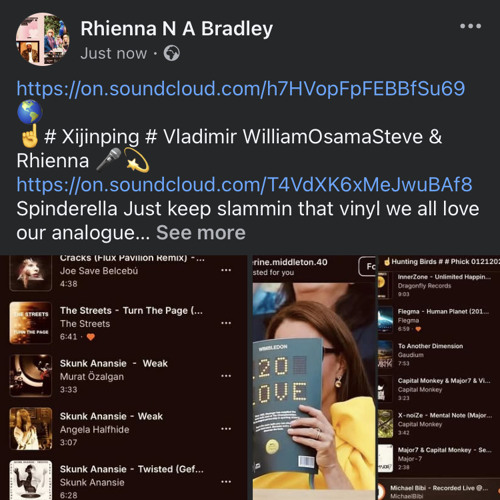Toggle the orange heart on Turn The Page
Image resolution: width=500 pixels, height=500 pixels.
pyautogui.click(x=90, y=337)
